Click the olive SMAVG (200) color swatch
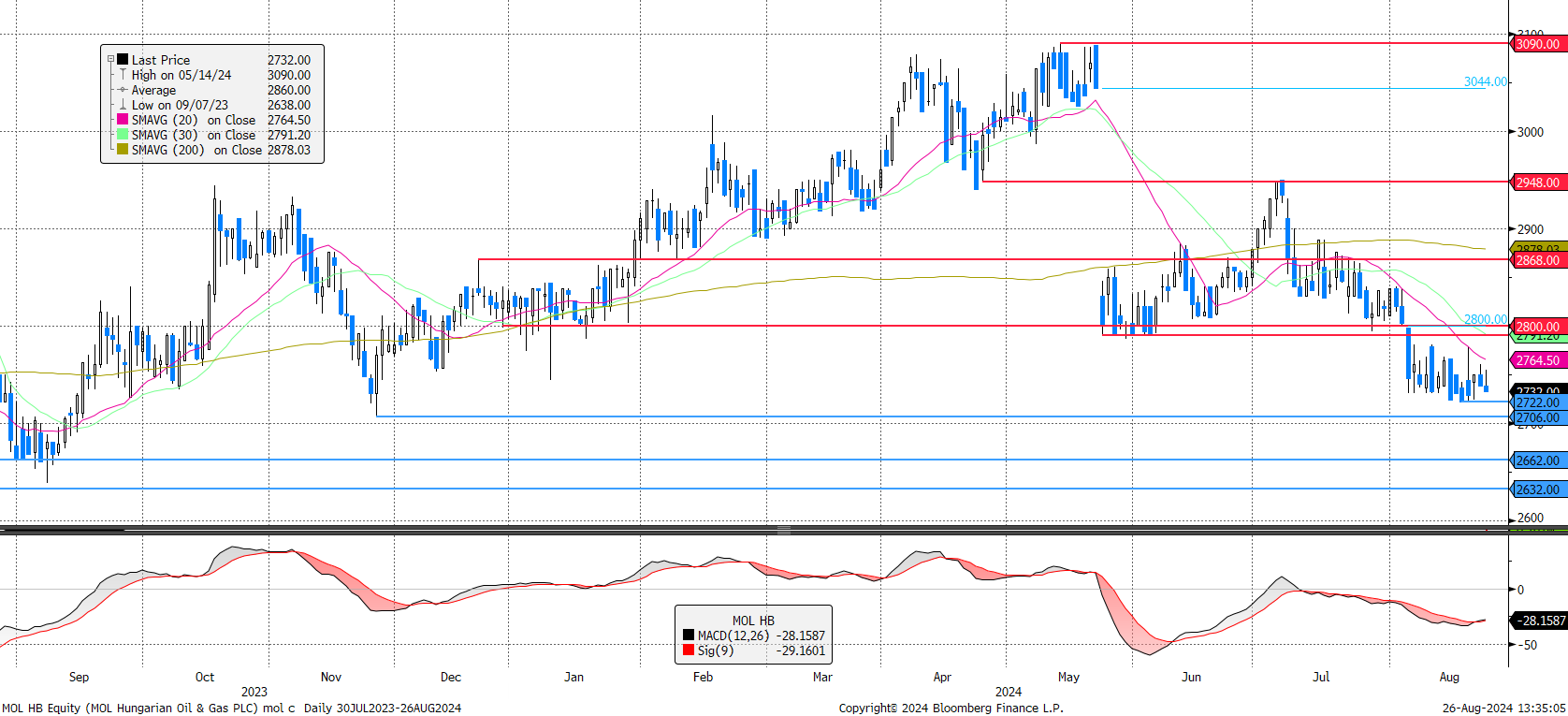Screen dimensions: 1568x716 [x=123, y=150]
